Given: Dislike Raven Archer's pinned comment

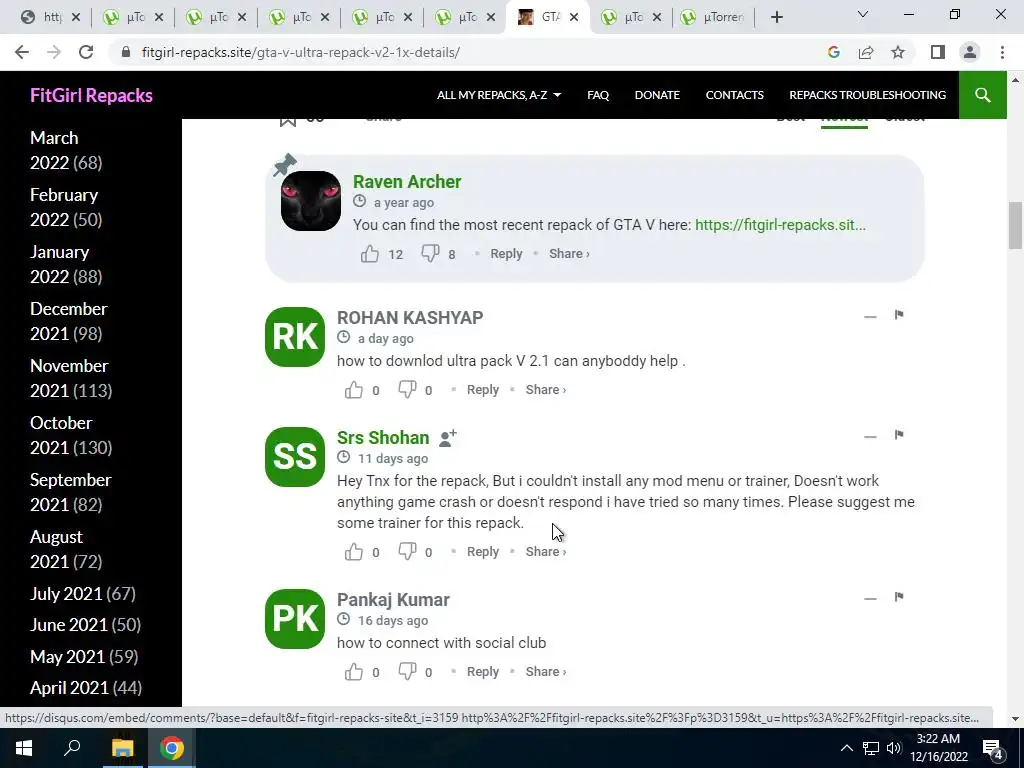Looking at the screenshot, I should [430, 254].
